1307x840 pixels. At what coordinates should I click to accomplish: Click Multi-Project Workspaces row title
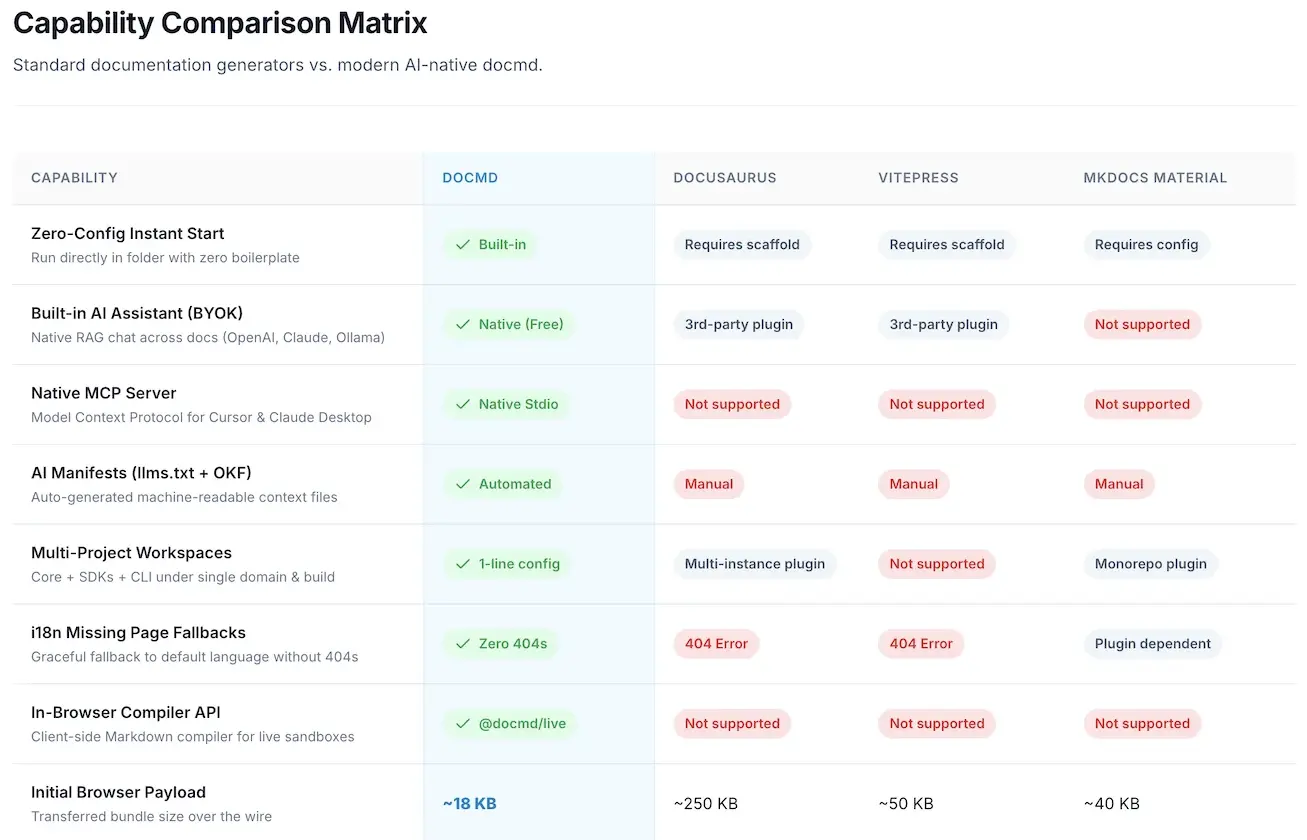(x=131, y=553)
